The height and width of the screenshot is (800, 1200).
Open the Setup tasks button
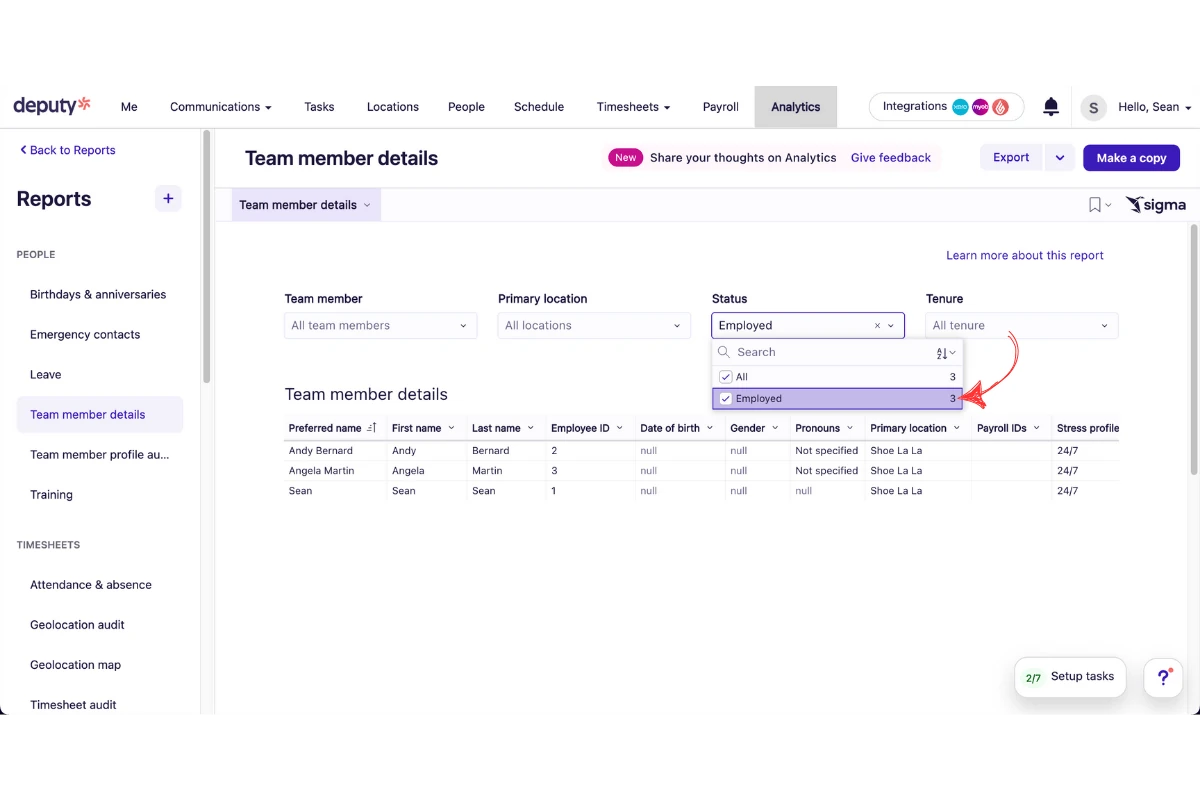(1070, 677)
